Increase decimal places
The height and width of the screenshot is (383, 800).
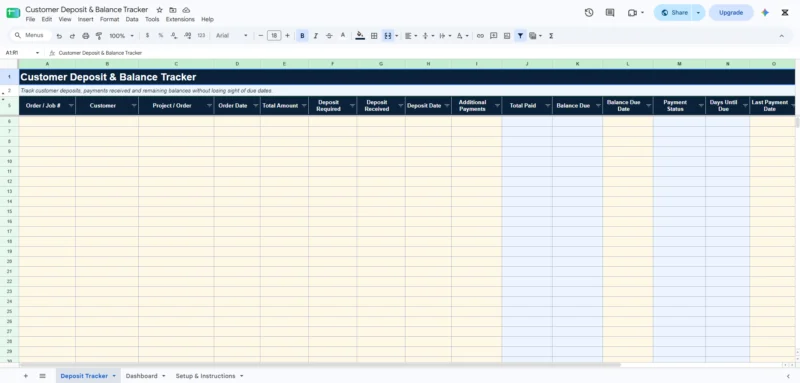187,36
